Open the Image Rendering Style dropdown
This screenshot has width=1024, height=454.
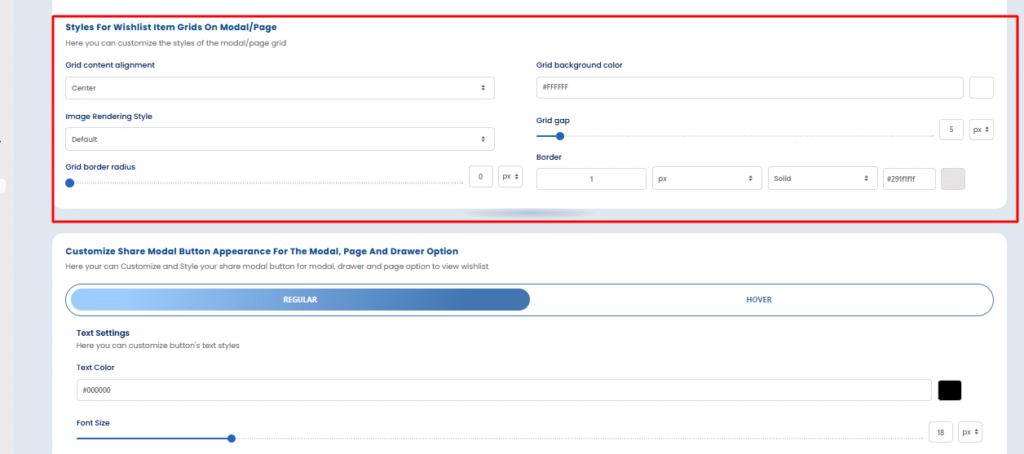(280, 139)
